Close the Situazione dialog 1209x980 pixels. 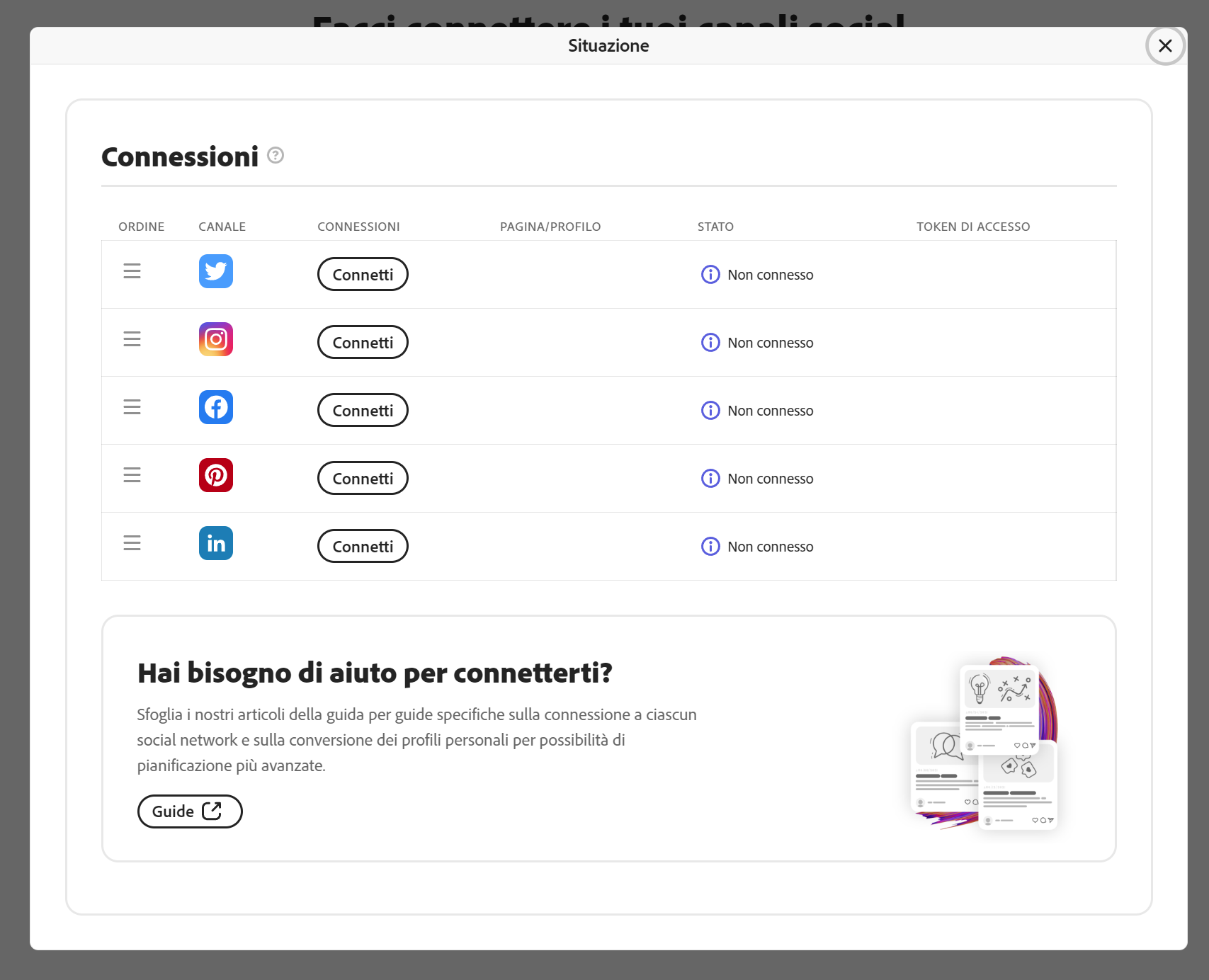coord(1164,45)
